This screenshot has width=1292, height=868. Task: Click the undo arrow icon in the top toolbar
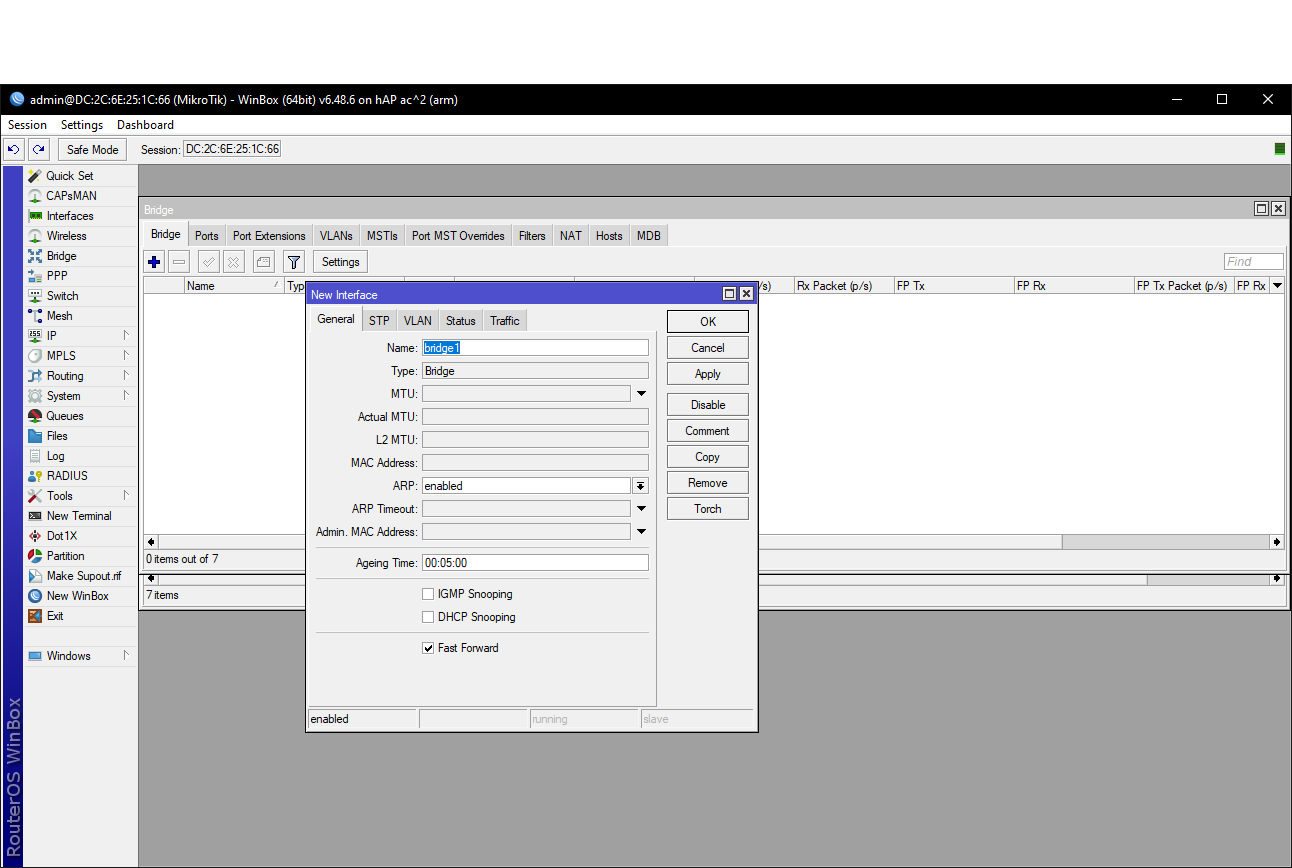point(14,150)
